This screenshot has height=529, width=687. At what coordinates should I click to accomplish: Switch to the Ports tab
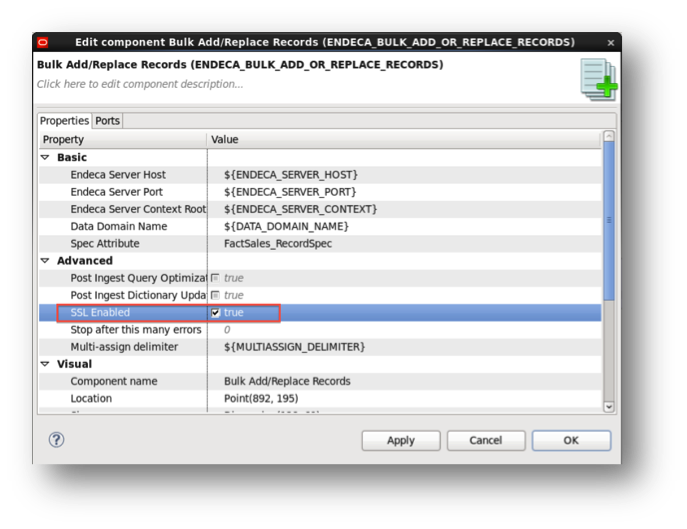tap(107, 121)
